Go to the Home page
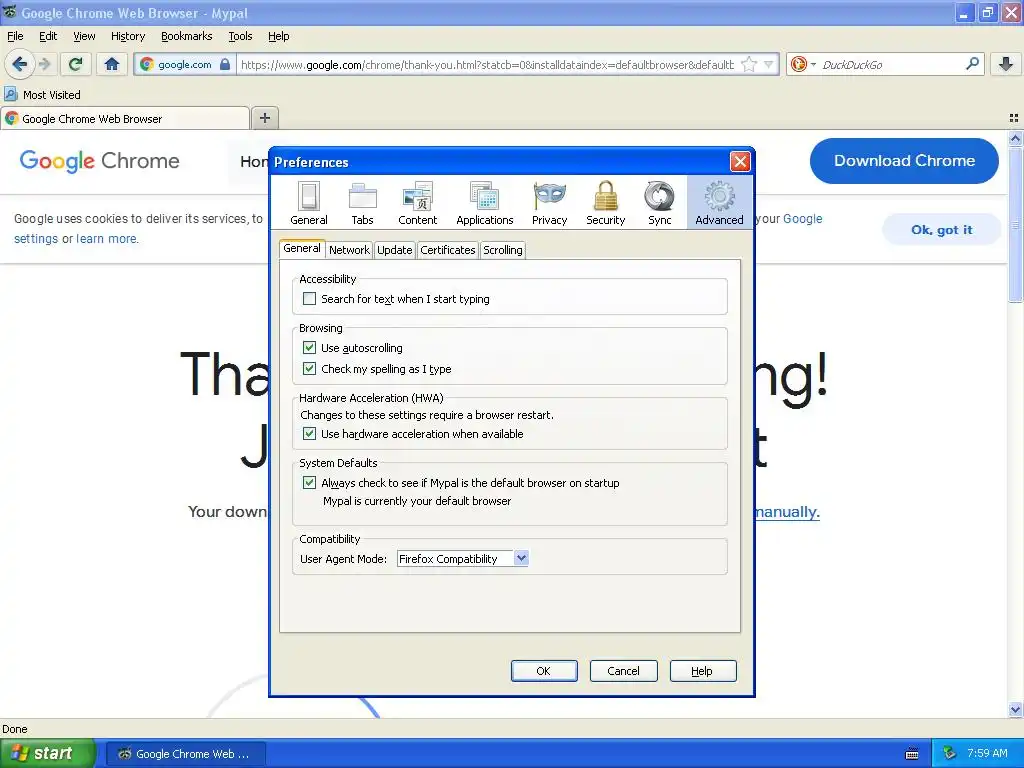This screenshot has width=1024, height=768. coord(112,64)
